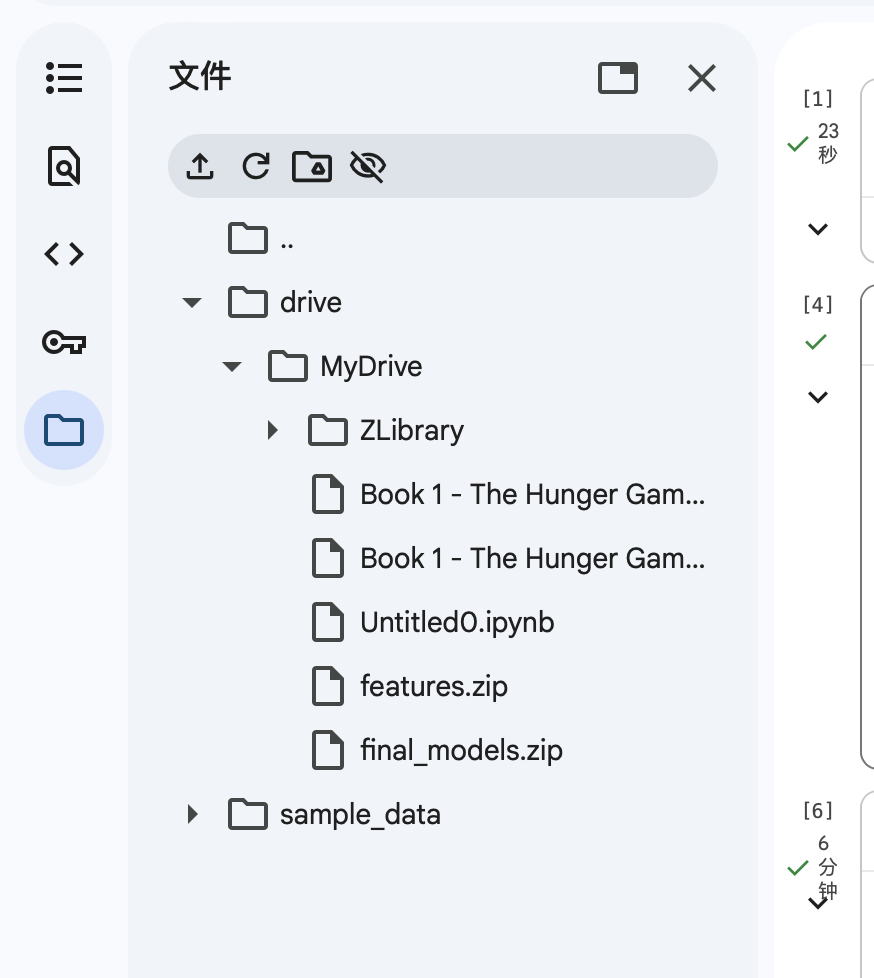Expand the sample_data folder
The image size is (874, 978).
point(192,815)
